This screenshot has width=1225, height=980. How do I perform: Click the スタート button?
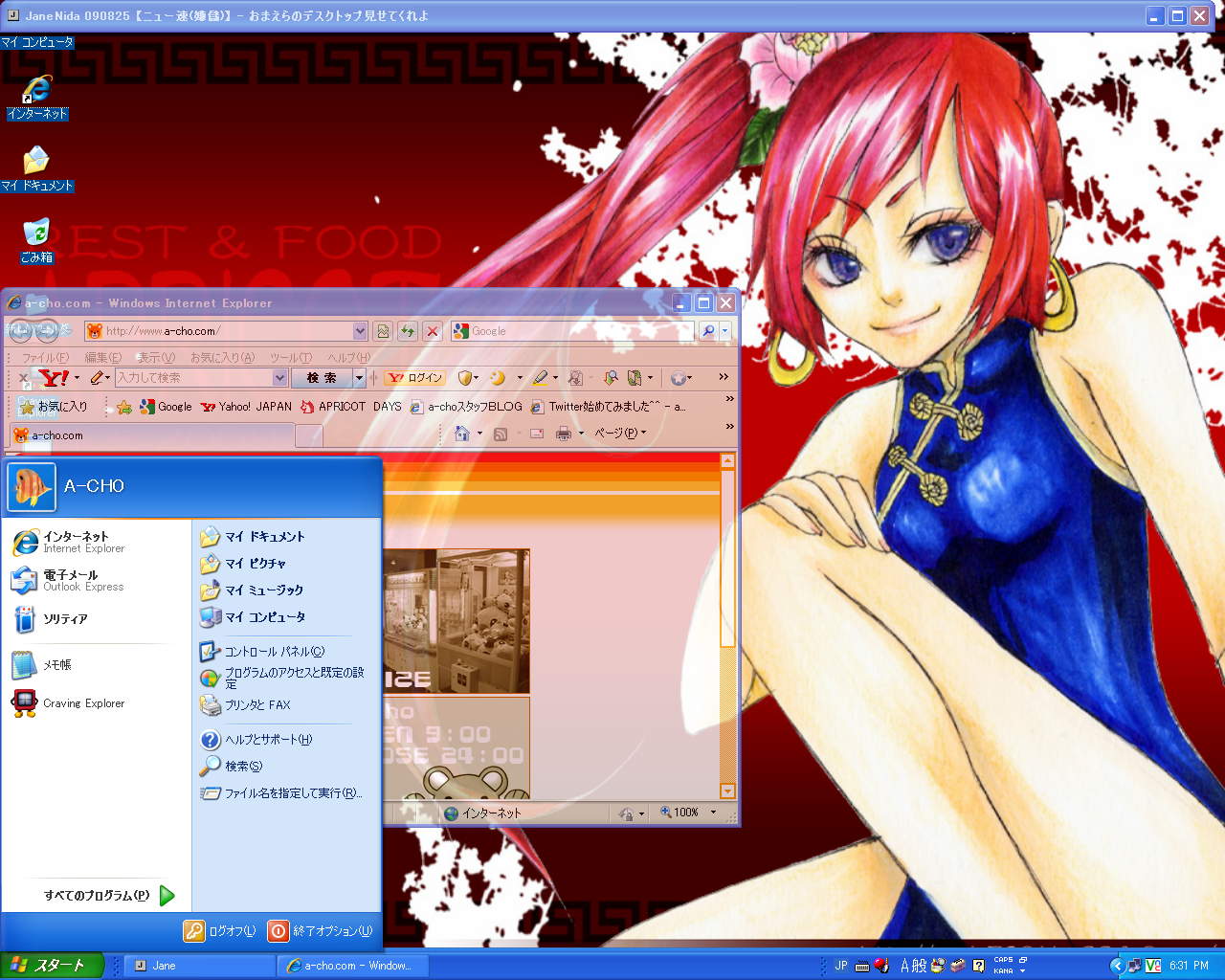[50, 966]
